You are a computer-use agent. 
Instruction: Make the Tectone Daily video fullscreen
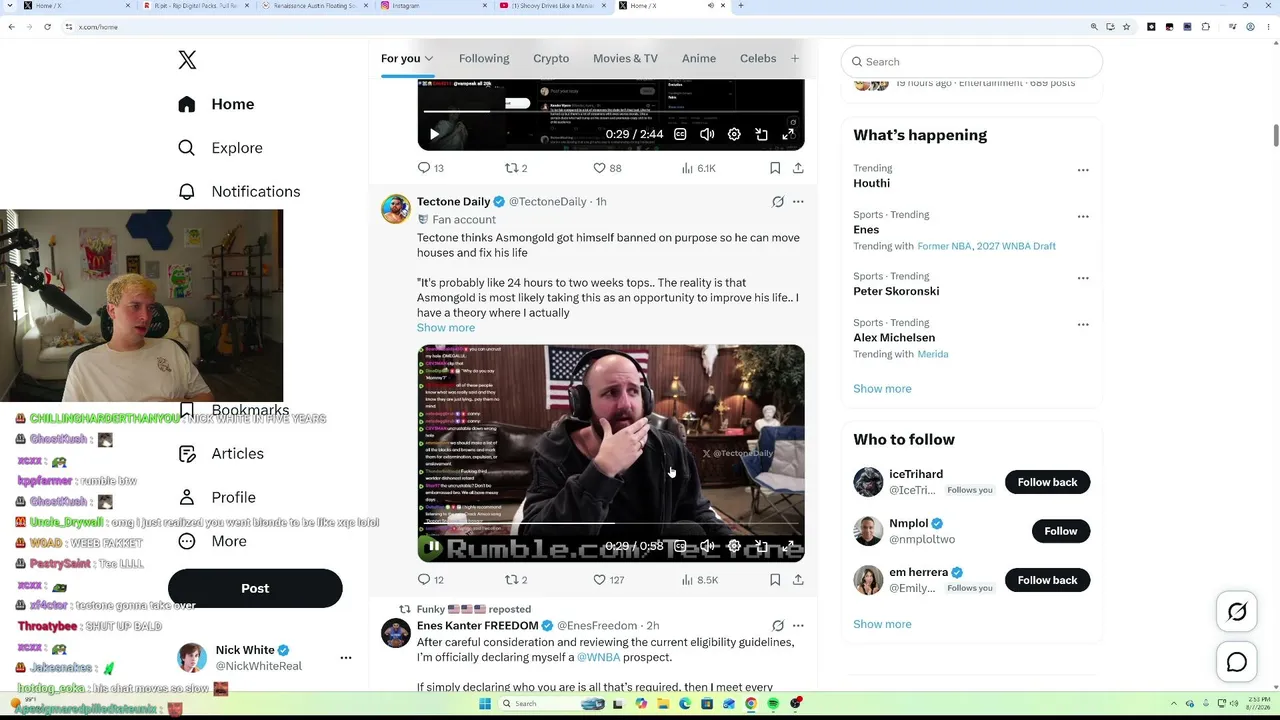click(x=788, y=546)
